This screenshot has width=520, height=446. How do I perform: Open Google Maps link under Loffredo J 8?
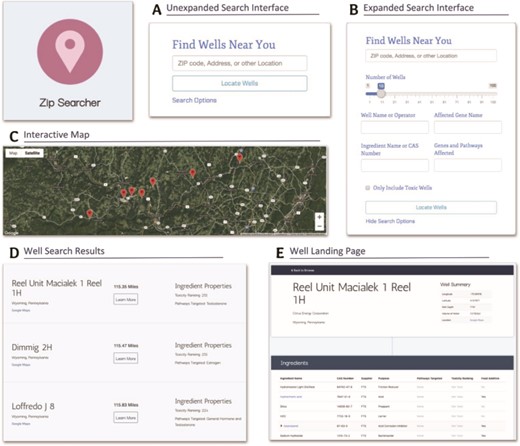[x=21, y=424]
